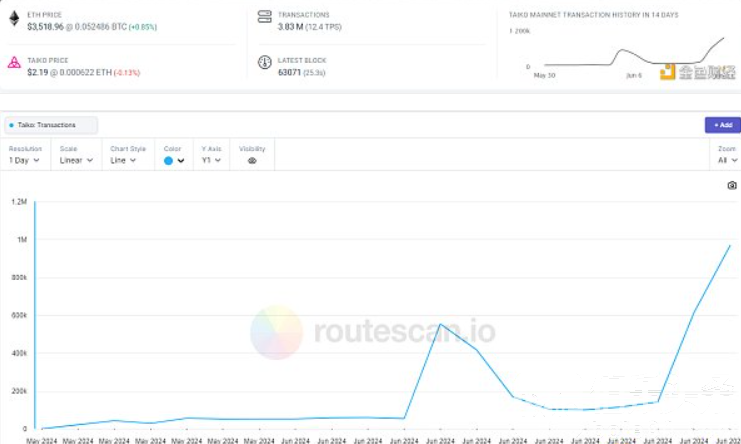This screenshot has height=444, width=741.
Task: Click the May 30 mini chart label
Action: pyautogui.click(x=544, y=76)
